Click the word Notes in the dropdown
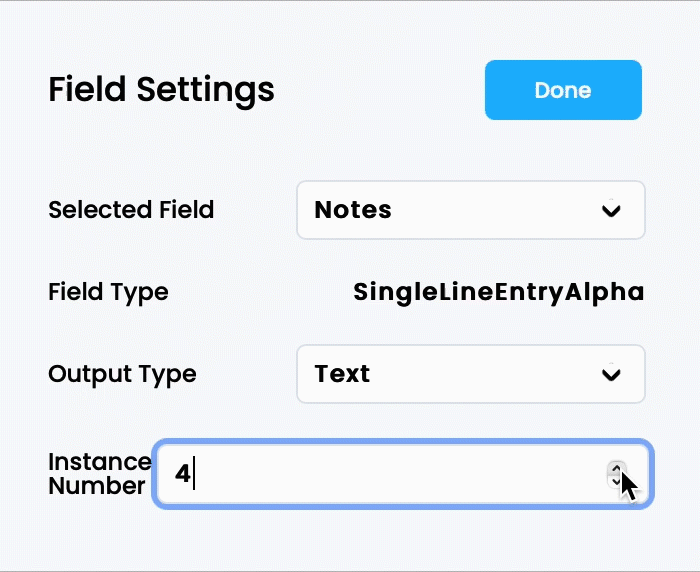Screen dimensions: 700x572 pos(353,210)
